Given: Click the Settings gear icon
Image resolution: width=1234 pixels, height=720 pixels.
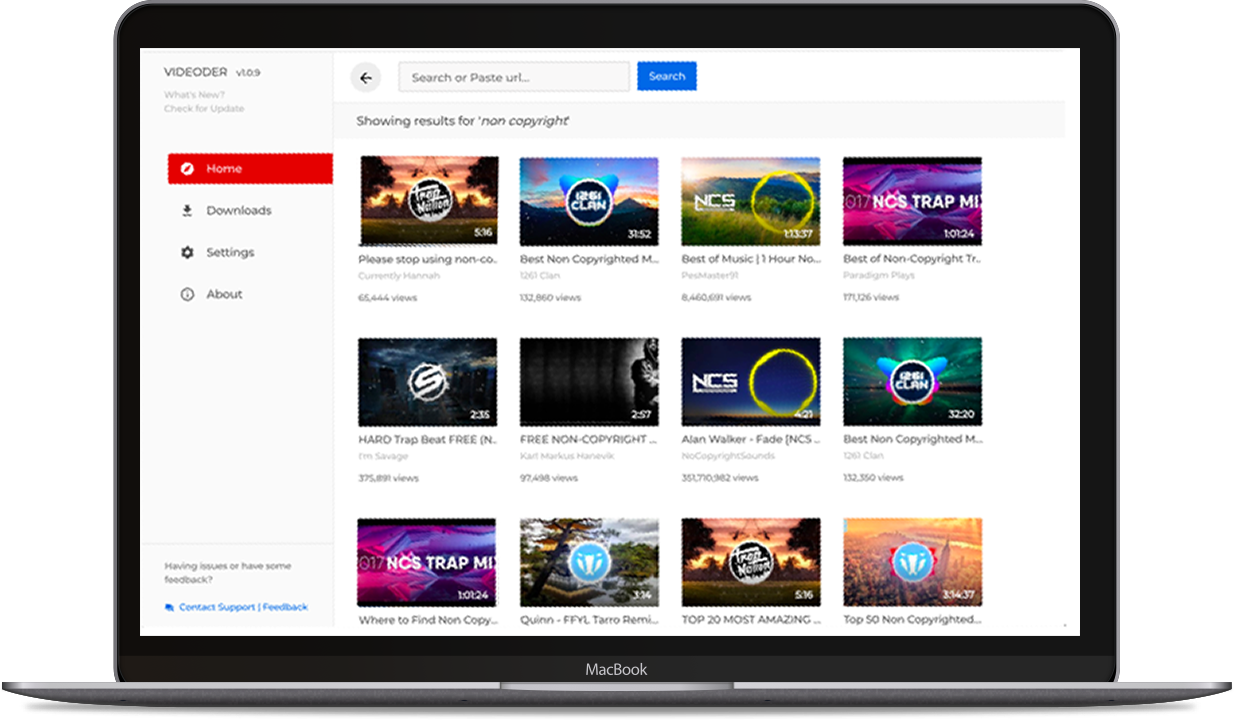Looking at the screenshot, I should coord(187,253).
